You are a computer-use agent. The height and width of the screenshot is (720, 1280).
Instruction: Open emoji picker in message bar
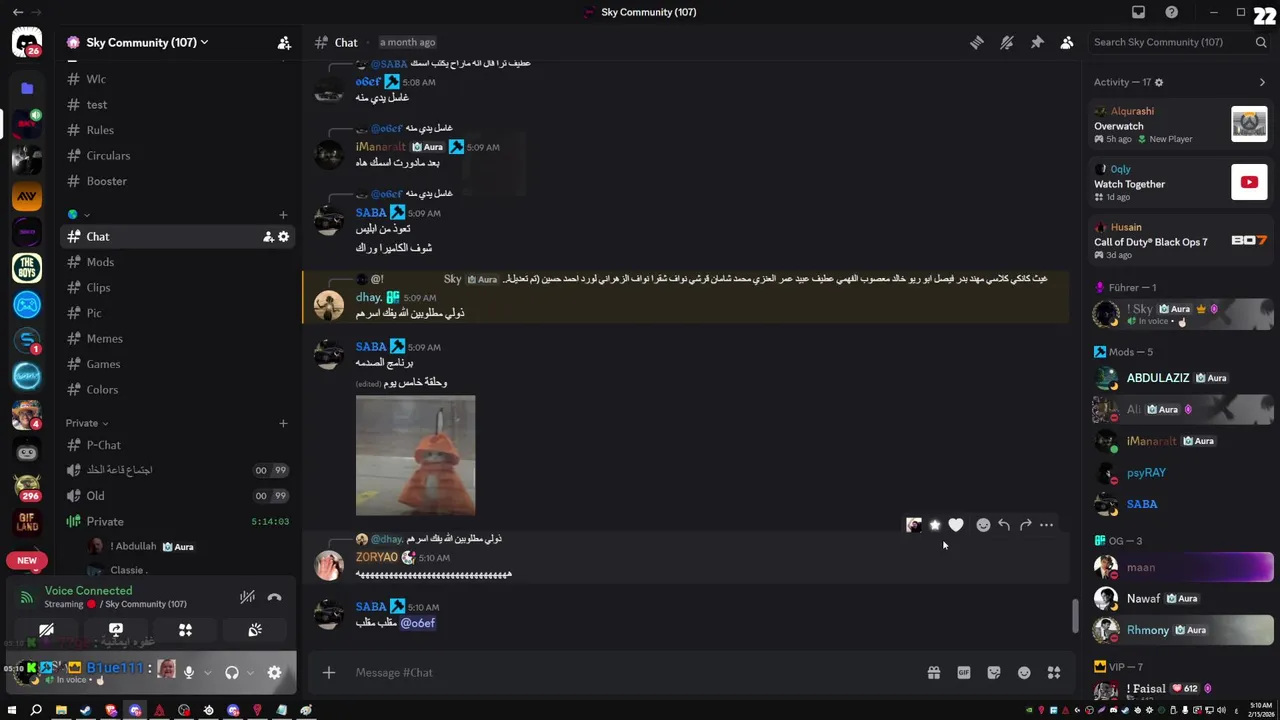point(1024,673)
